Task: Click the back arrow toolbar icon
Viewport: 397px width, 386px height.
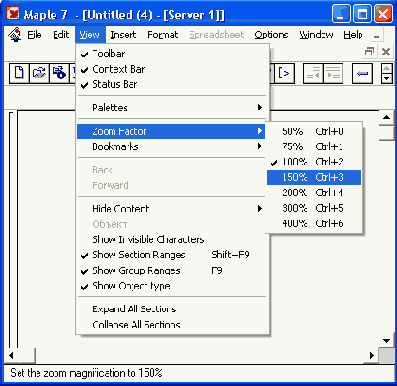Action: click(362, 73)
